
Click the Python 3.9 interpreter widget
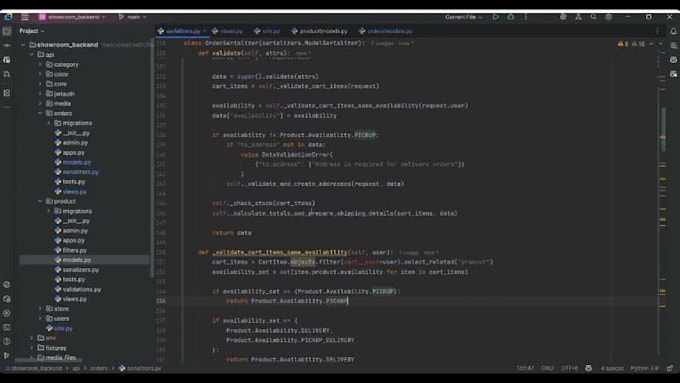click(x=644, y=368)
